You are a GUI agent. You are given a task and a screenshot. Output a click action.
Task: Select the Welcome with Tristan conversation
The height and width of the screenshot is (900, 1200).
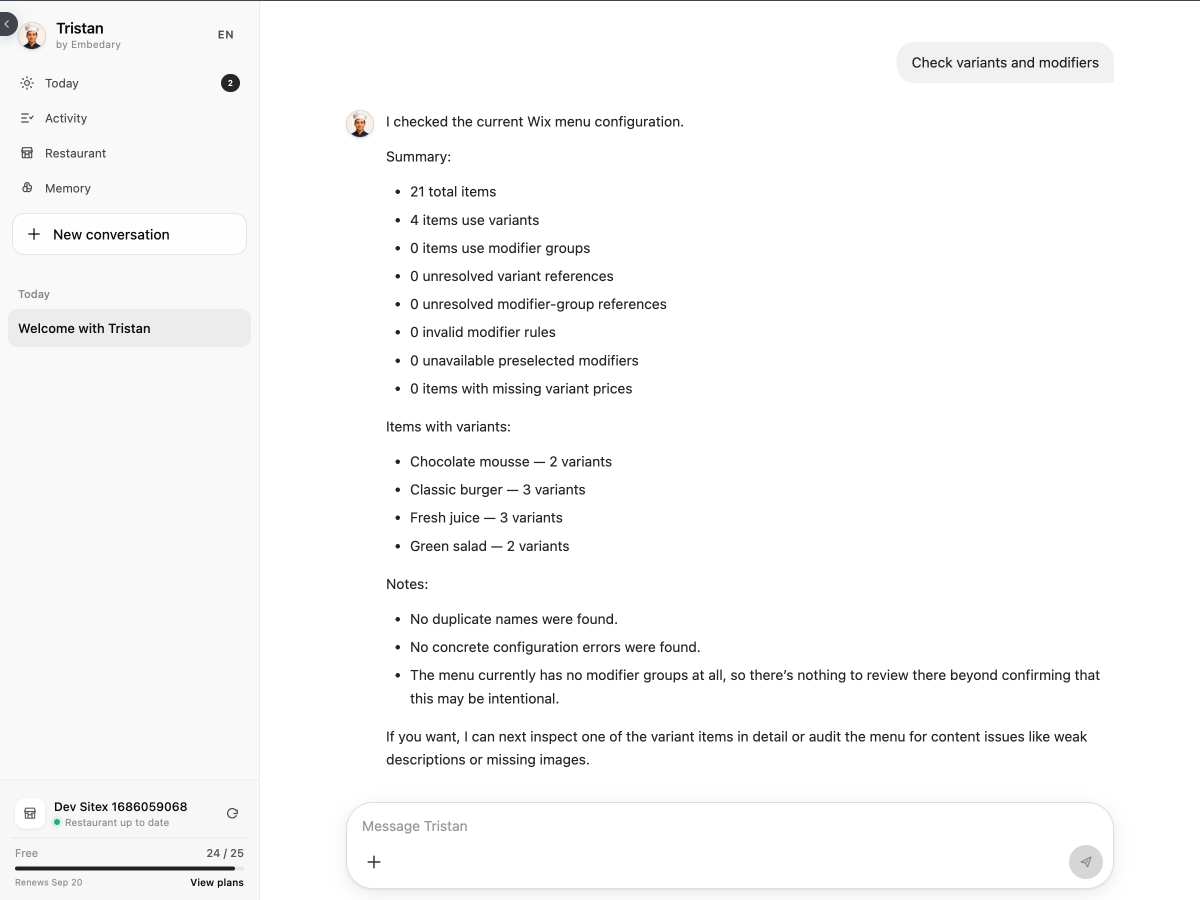click(129, 328)
